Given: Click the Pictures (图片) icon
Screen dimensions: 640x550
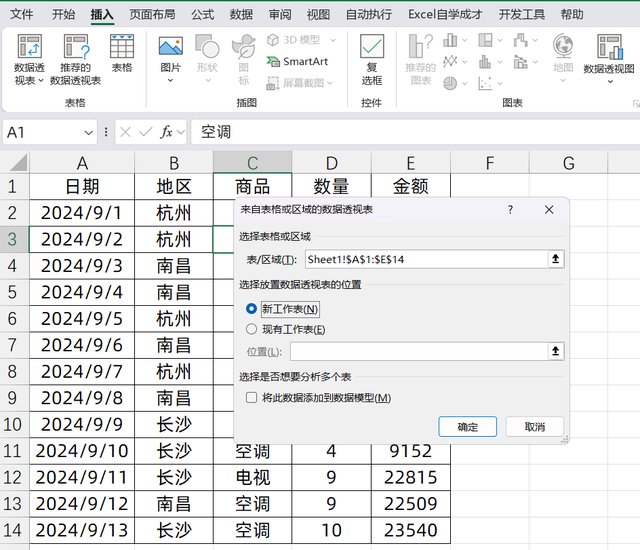Looking at the screenshot, I should [171, 46].
